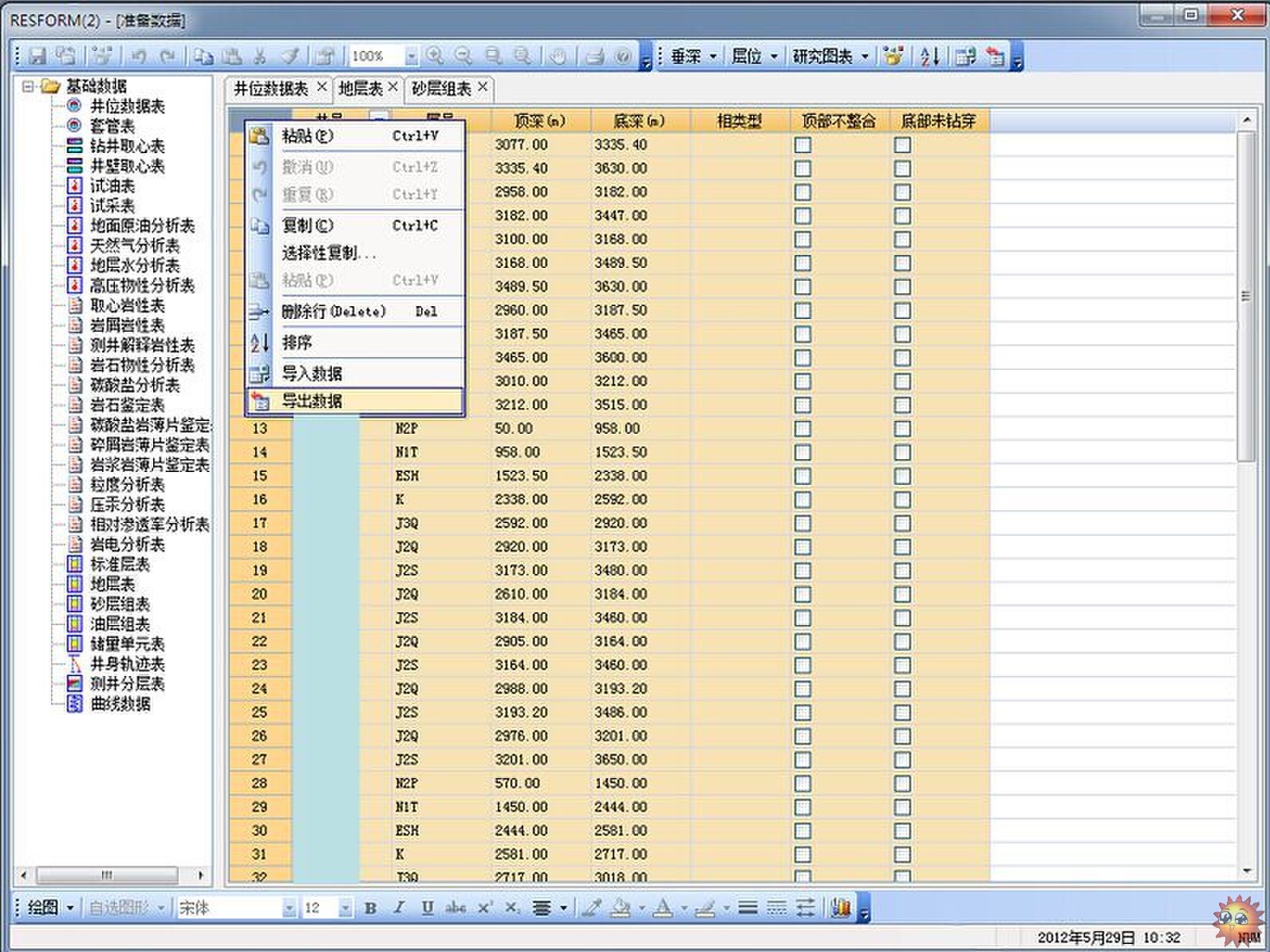Choose 删除行 (Delete) from the context menu

click(x=354, y=312)
